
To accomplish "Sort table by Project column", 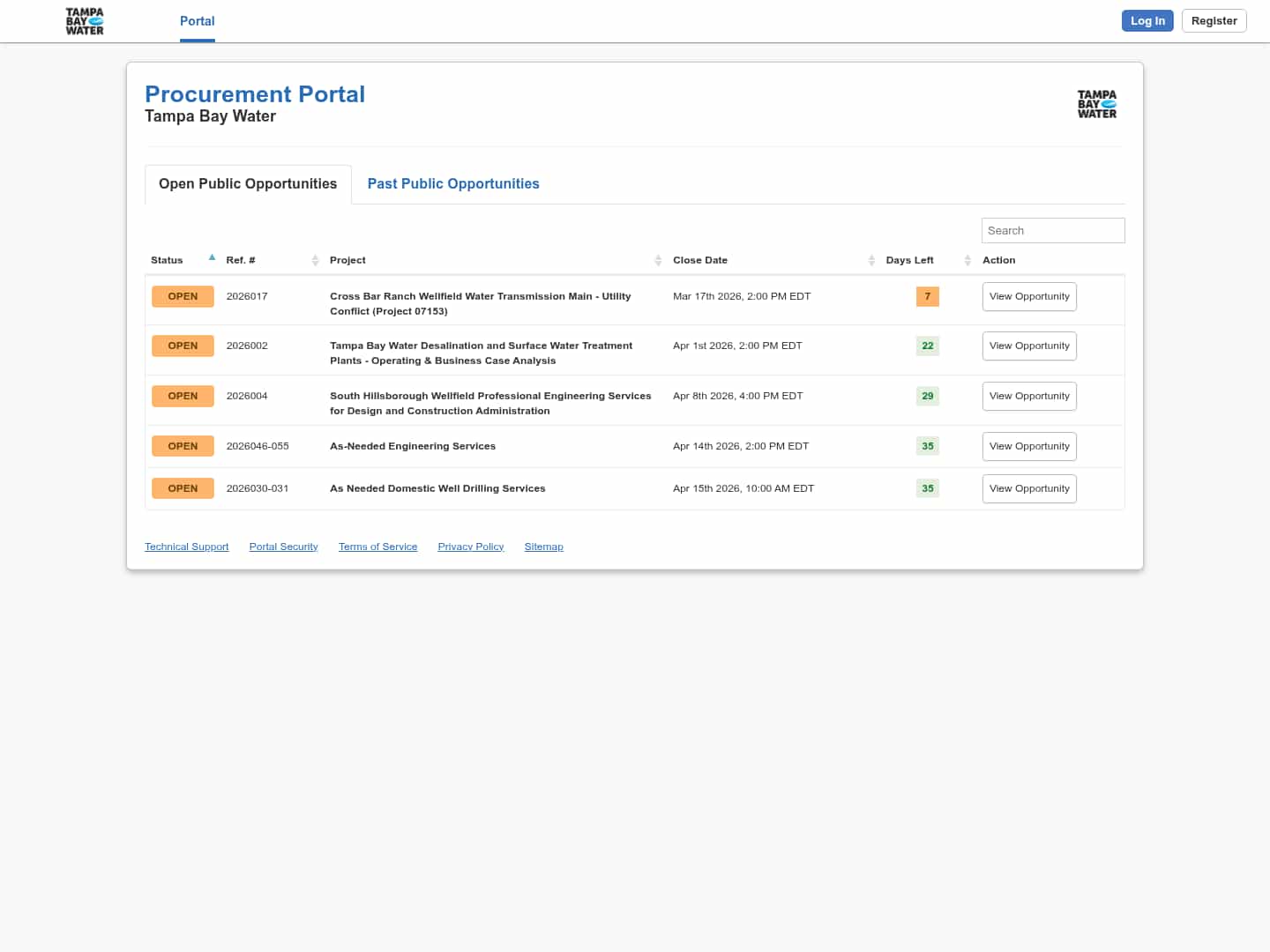I will pos(658,260).
